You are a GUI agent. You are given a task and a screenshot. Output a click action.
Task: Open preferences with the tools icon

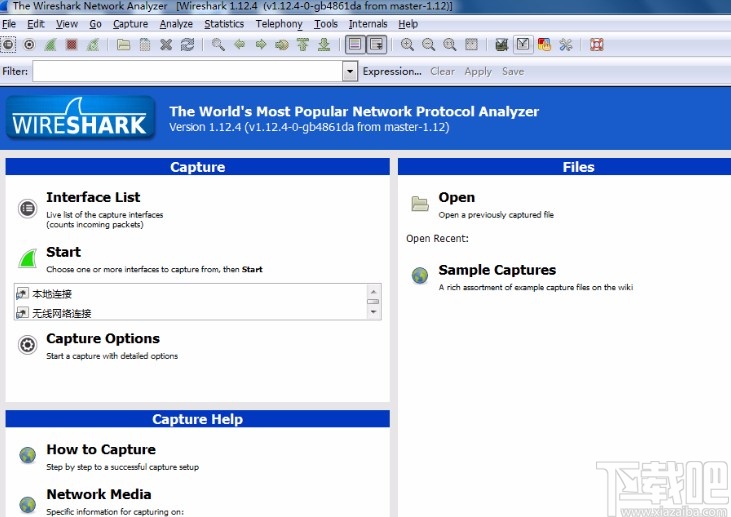(565, 45)
